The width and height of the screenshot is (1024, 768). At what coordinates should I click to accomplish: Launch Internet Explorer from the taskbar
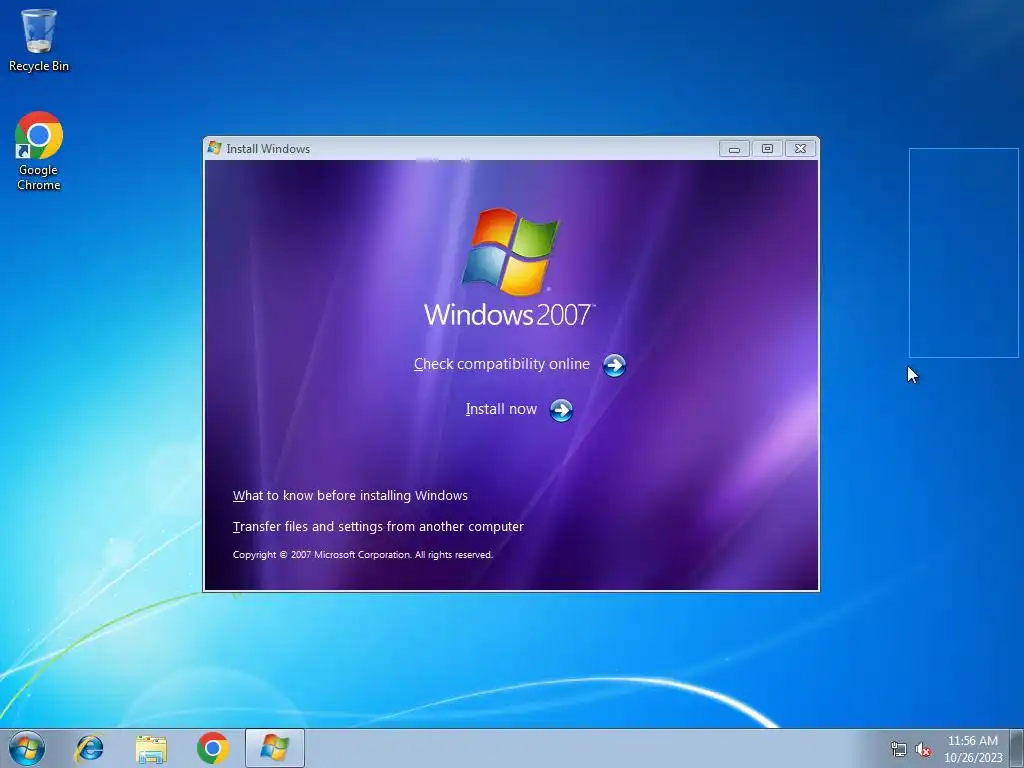click(x=89, y=748)
